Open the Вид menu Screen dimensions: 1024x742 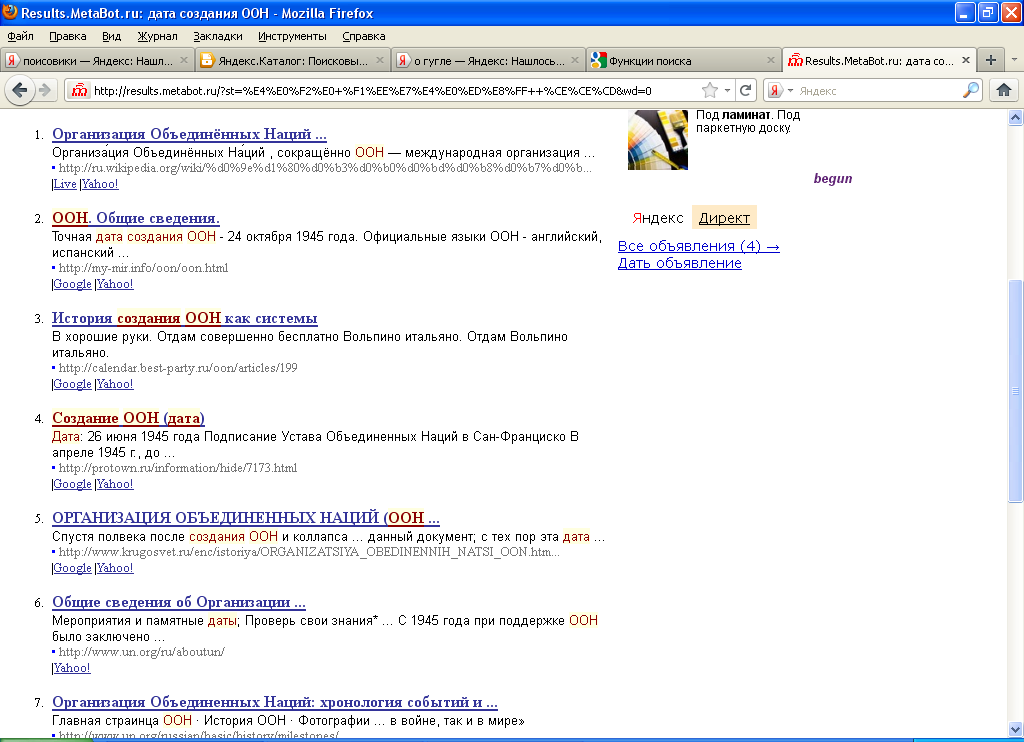(x=112, y=36)
